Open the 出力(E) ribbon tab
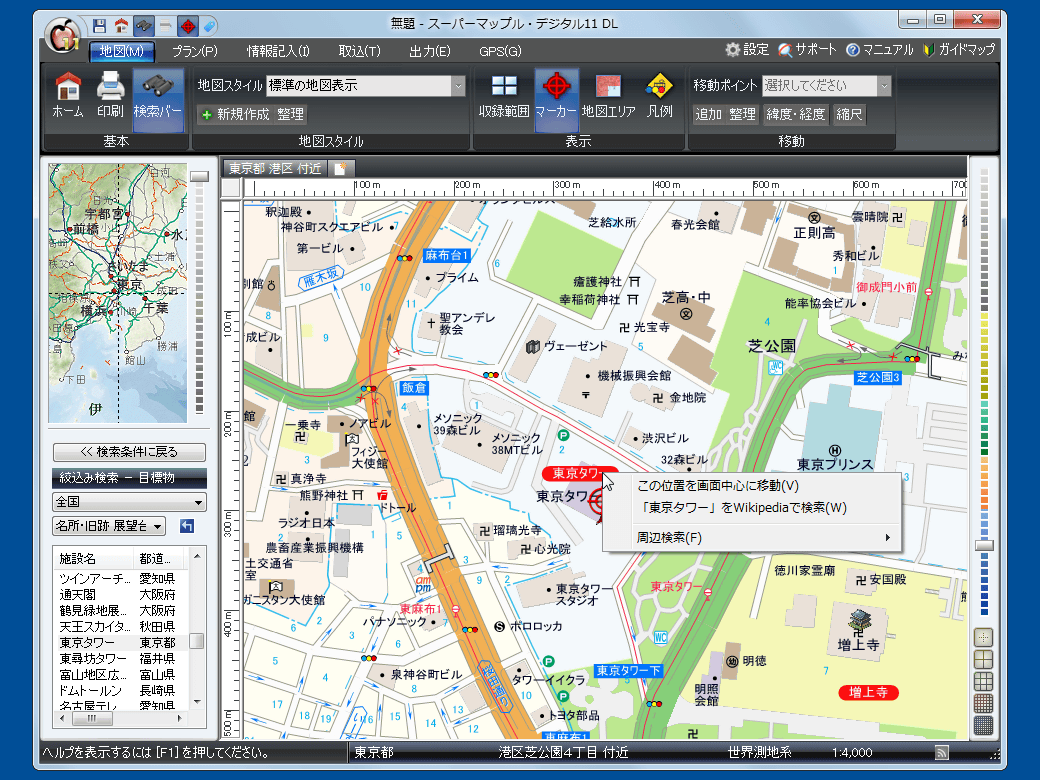This screenshot has width=1040, height=780. click(x=430, y=51)
